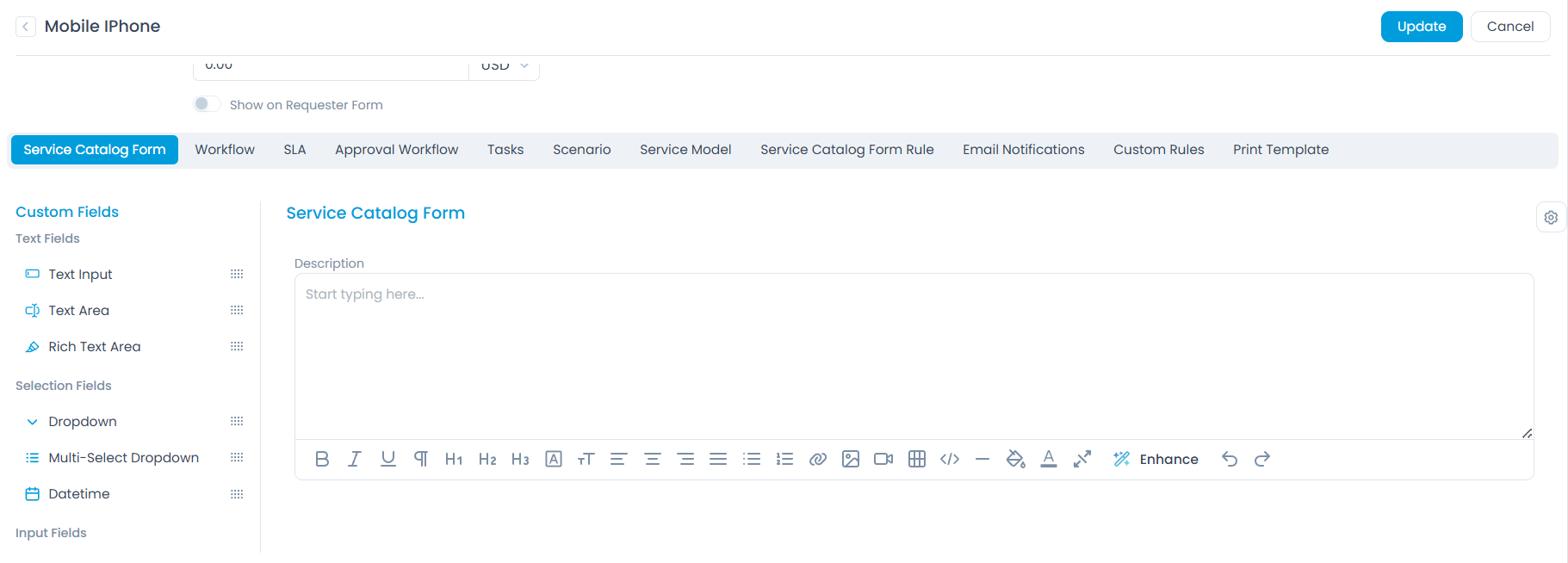Screen dimensions: 1568x563
Task: Switch to the Service Catalog Form tab
Action: click(95, 150)
